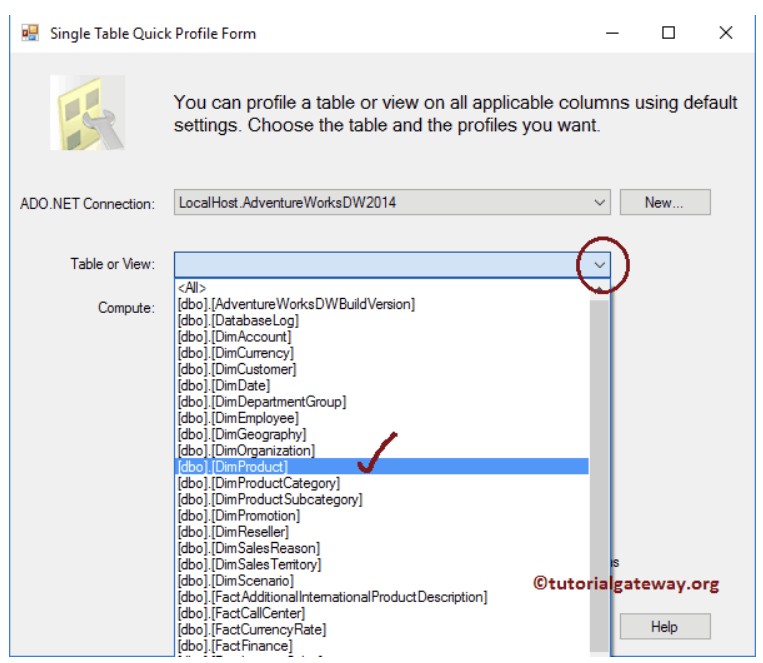Click the title bar app icon
This screenshot has height=663, width=763.
click(30, 33)
